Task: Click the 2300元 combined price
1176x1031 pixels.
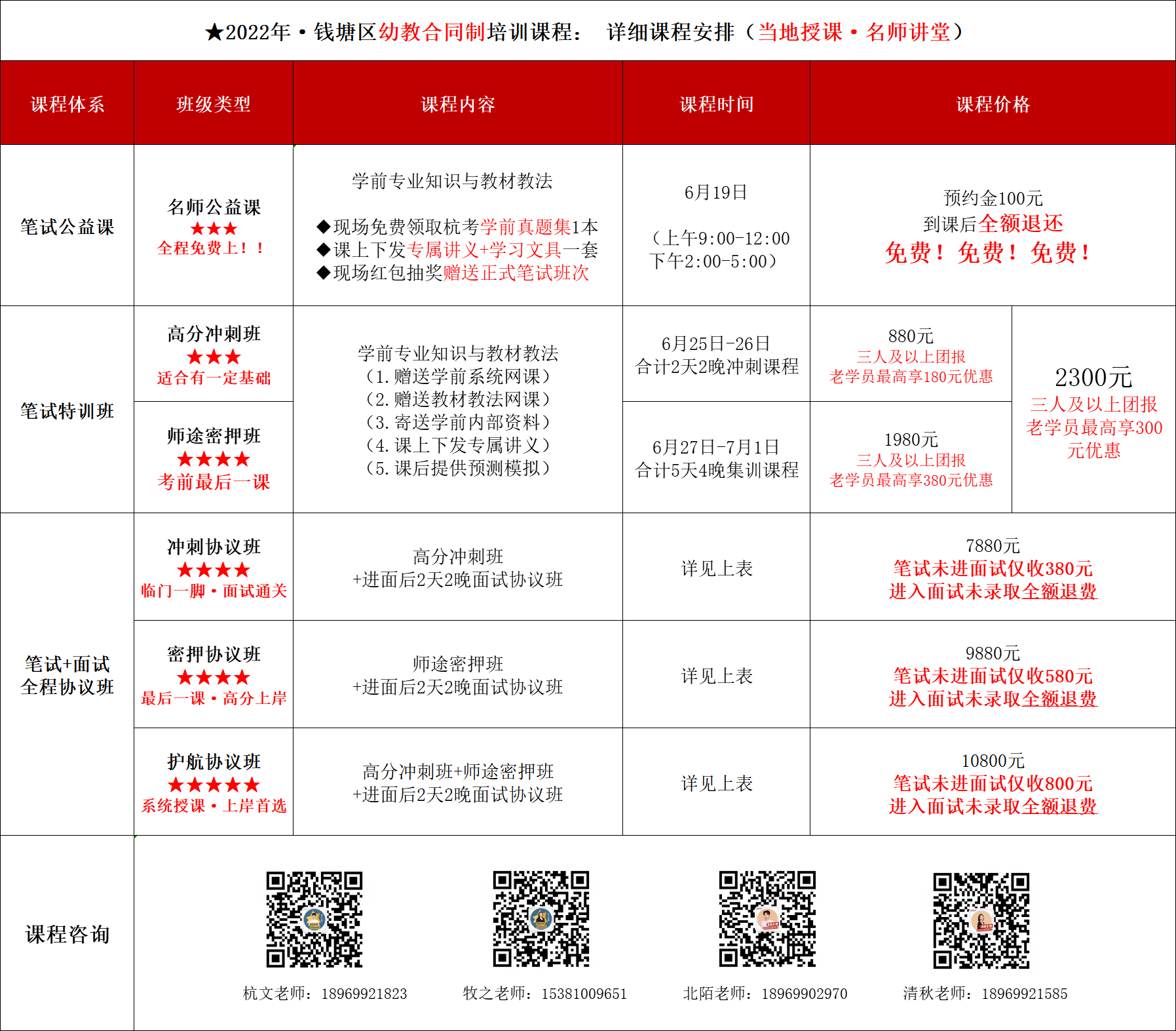Action: coord(1093,378)
